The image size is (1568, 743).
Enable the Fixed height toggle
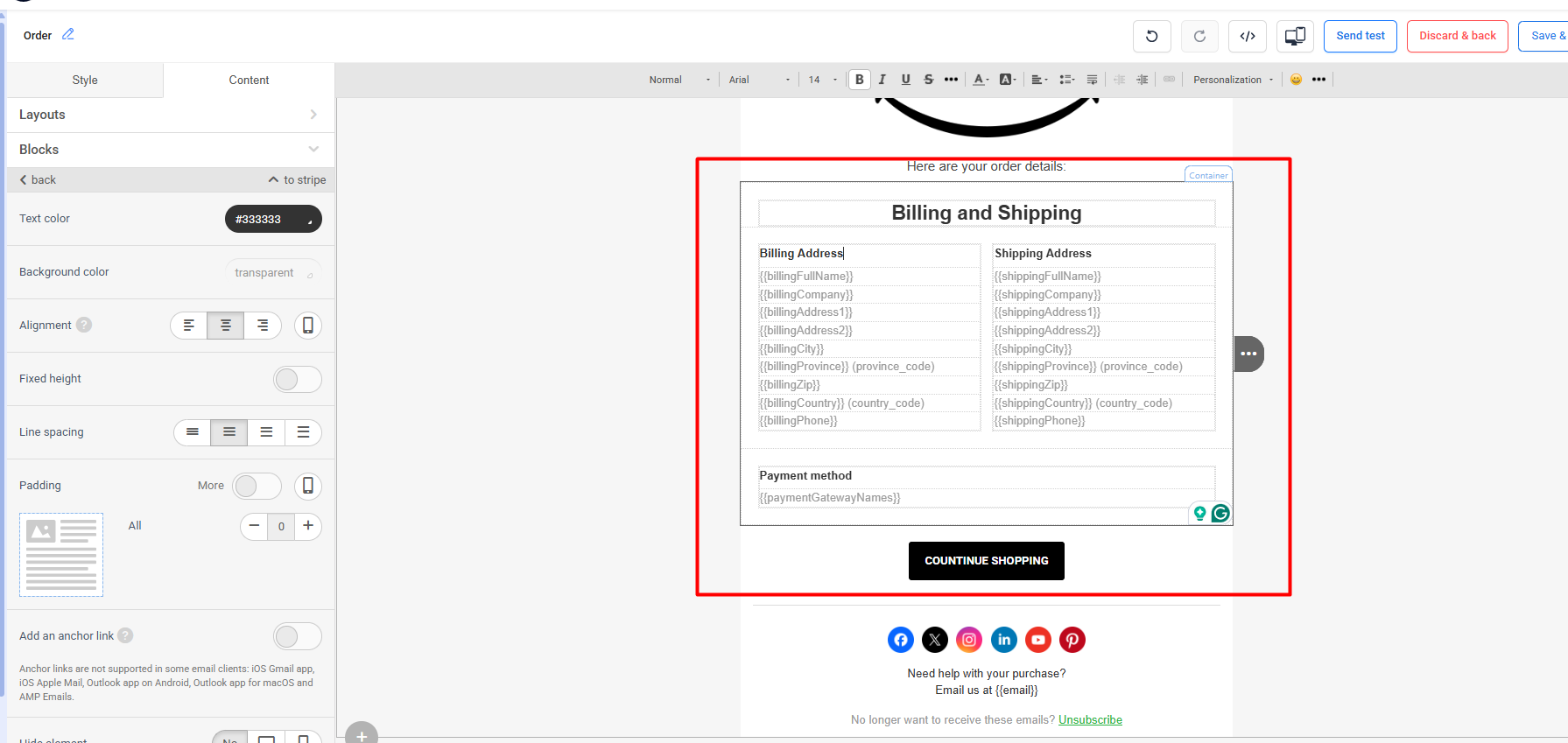[297, 379]
